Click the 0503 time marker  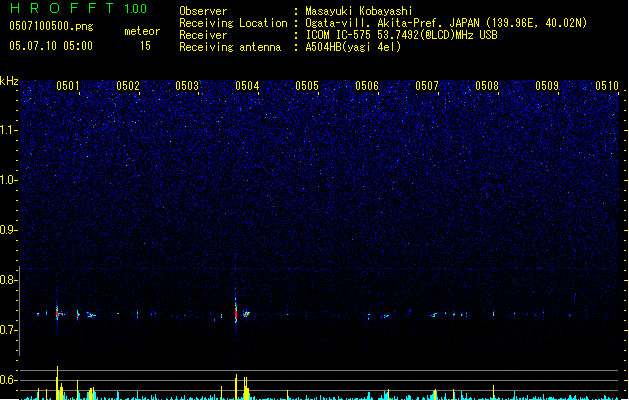point(187,86)
